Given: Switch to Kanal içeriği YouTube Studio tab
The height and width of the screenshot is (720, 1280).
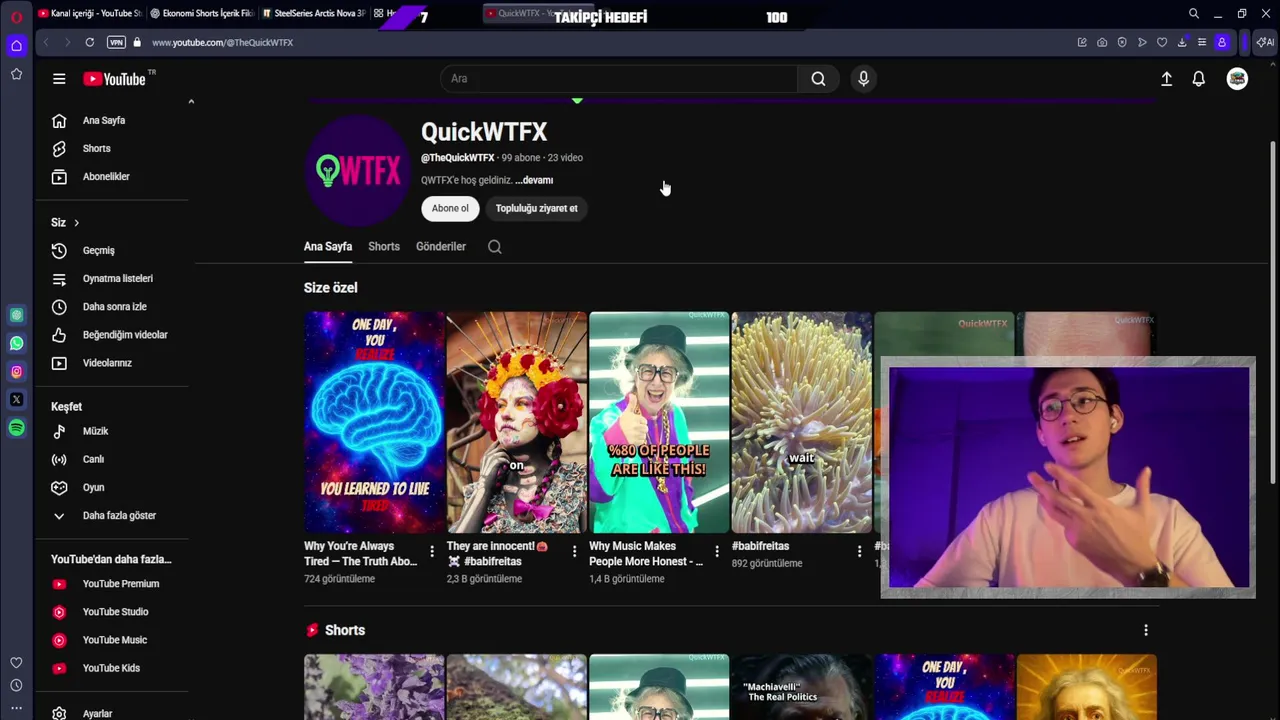Looking at the screenshot, I should pyautogui.click(x=90, y=14).
